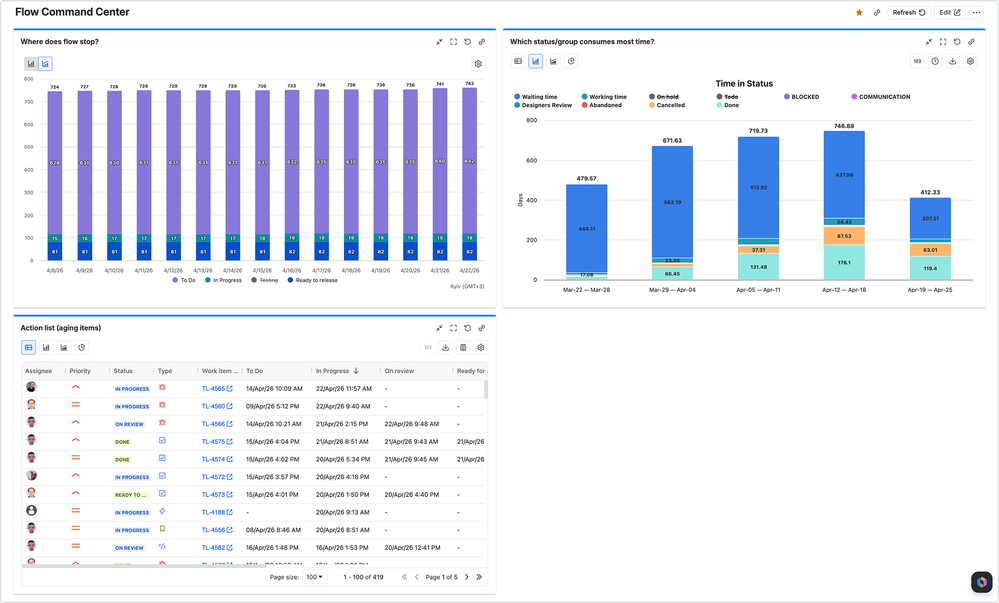Star the Flow Command Center dashboard
The width and height of the screenshot is (999, 603).
(859, 13)
